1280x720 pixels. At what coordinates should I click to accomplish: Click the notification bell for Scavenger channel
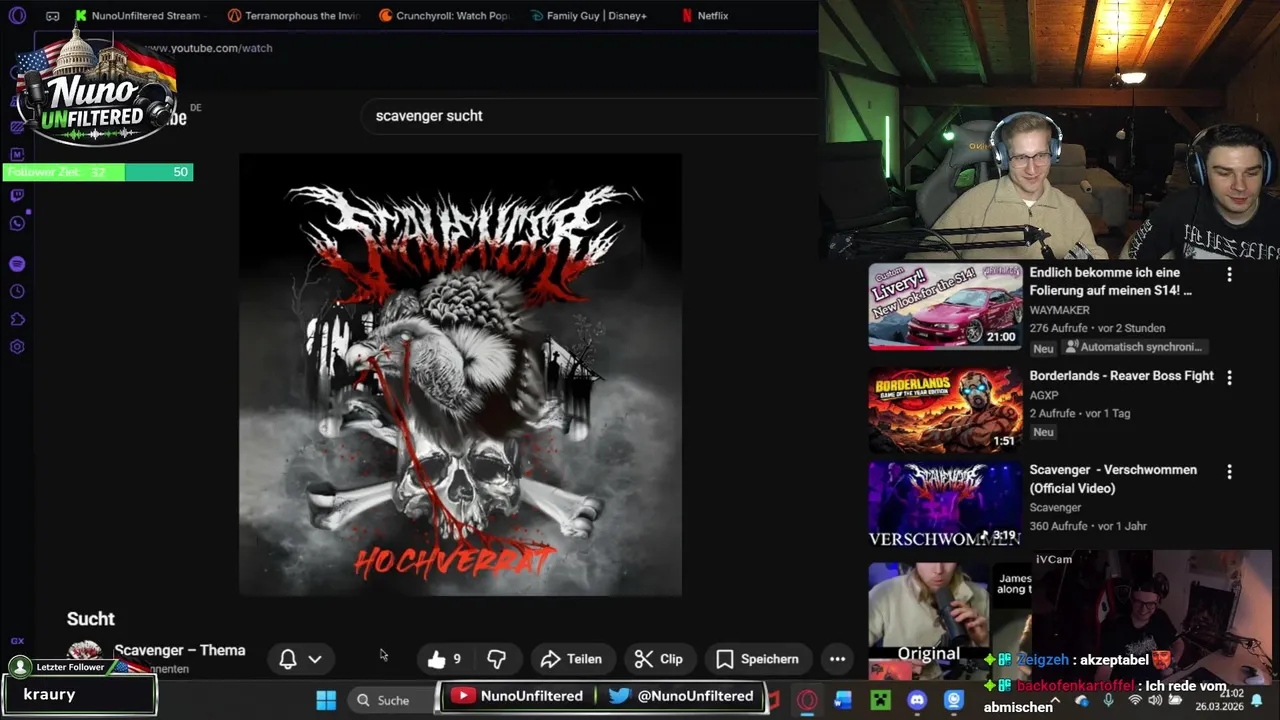pyautogui.click(x=288, y=659)
